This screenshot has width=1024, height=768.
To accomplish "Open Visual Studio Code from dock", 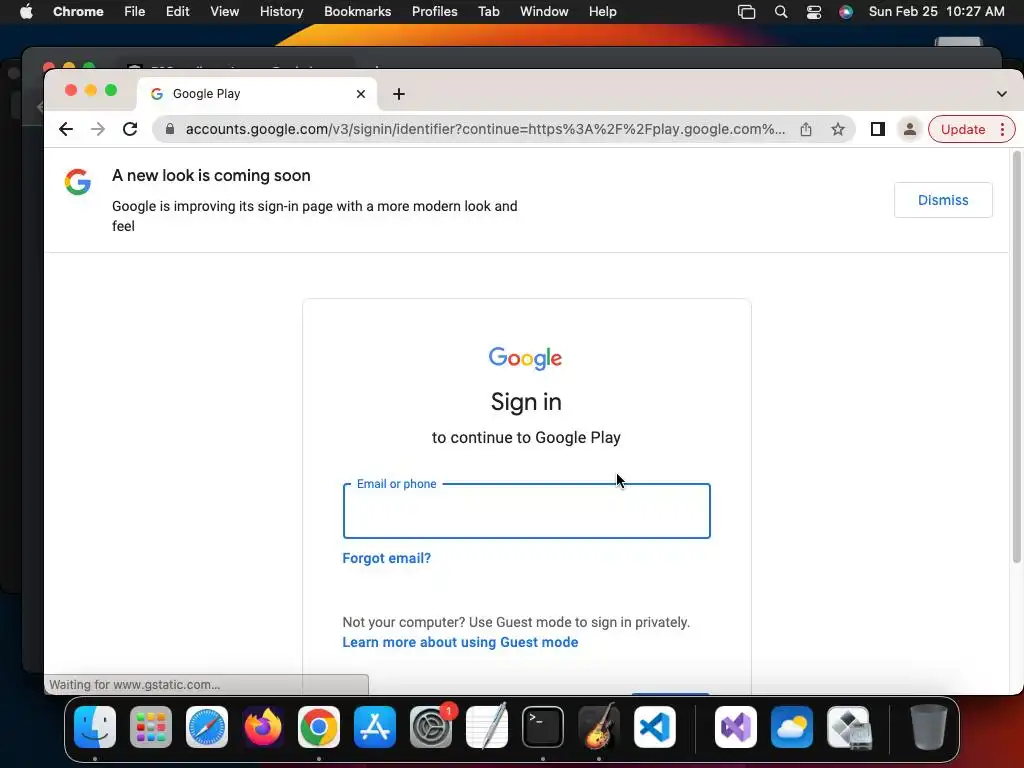I will [655, 727].
